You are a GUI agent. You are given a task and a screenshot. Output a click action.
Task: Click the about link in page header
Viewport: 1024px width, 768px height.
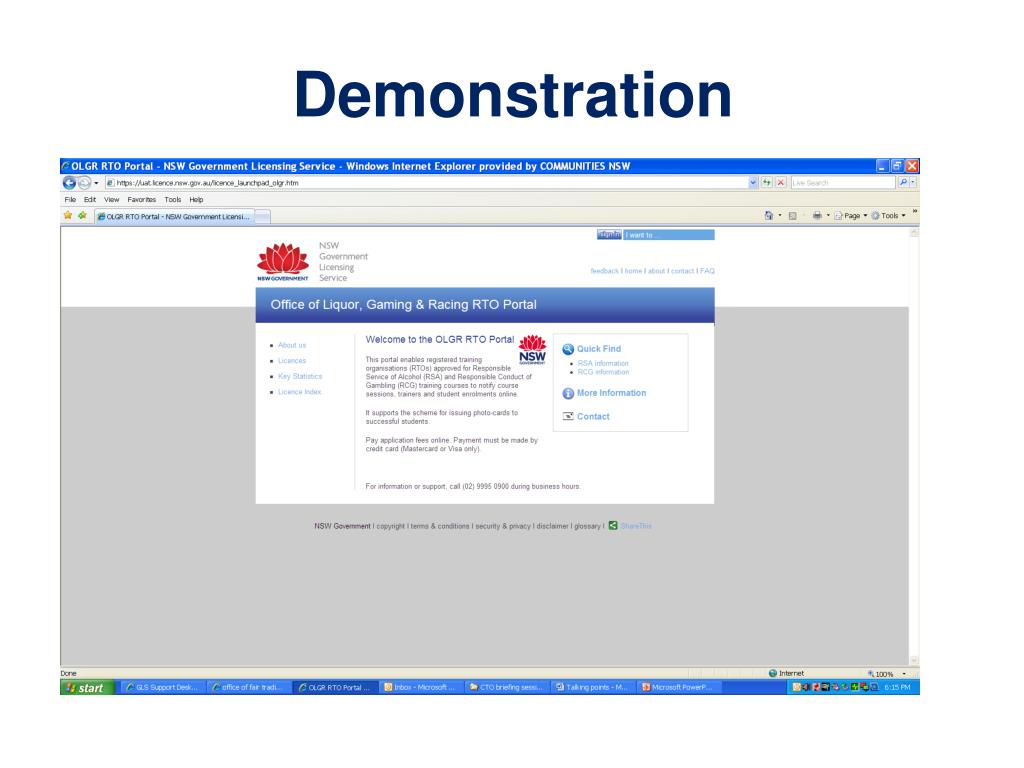click(656, 271)
